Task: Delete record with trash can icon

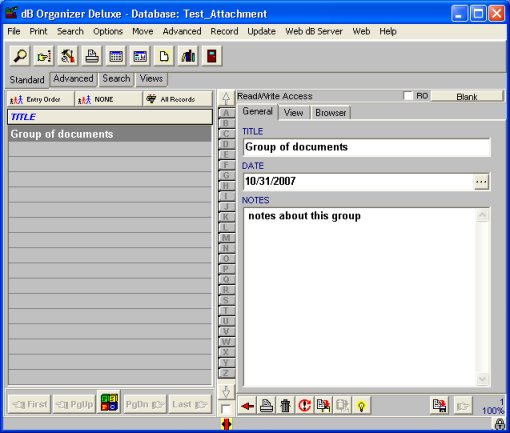Action: click(x=285, y=406)
